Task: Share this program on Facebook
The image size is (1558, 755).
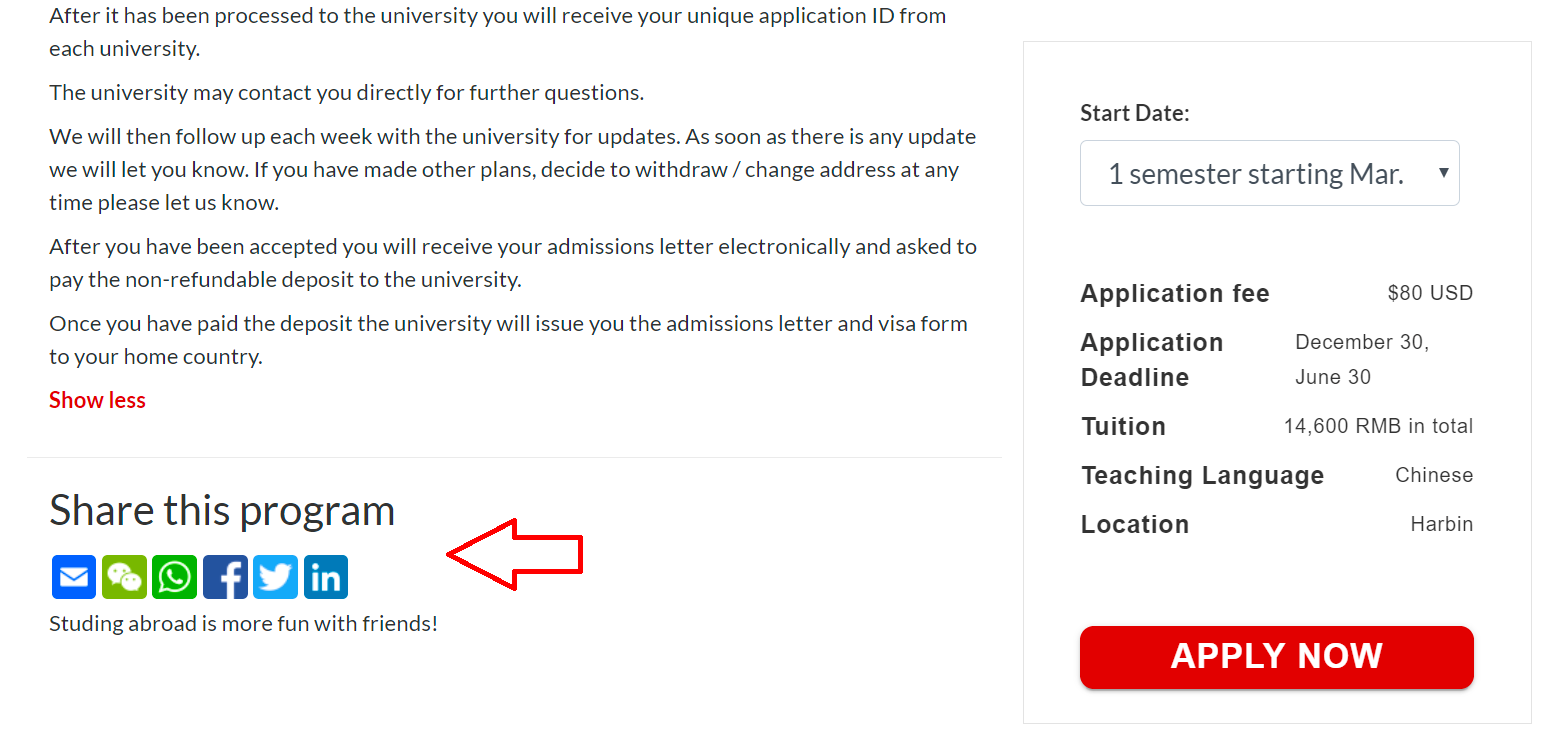Action: tap(225, 577)
